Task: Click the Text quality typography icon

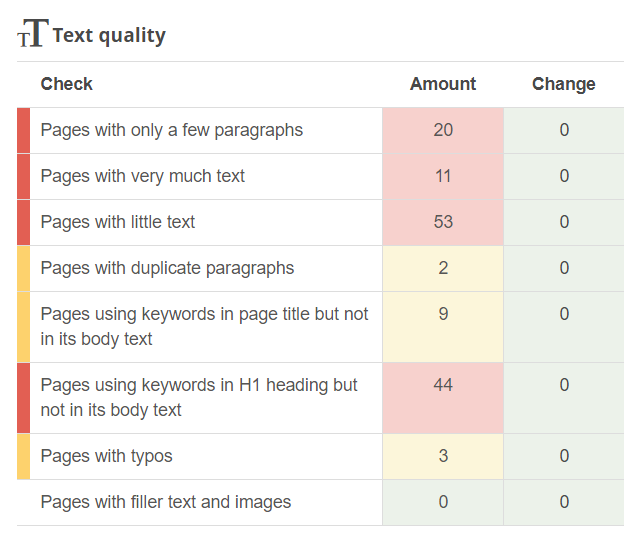Action: tap(32, 35)
